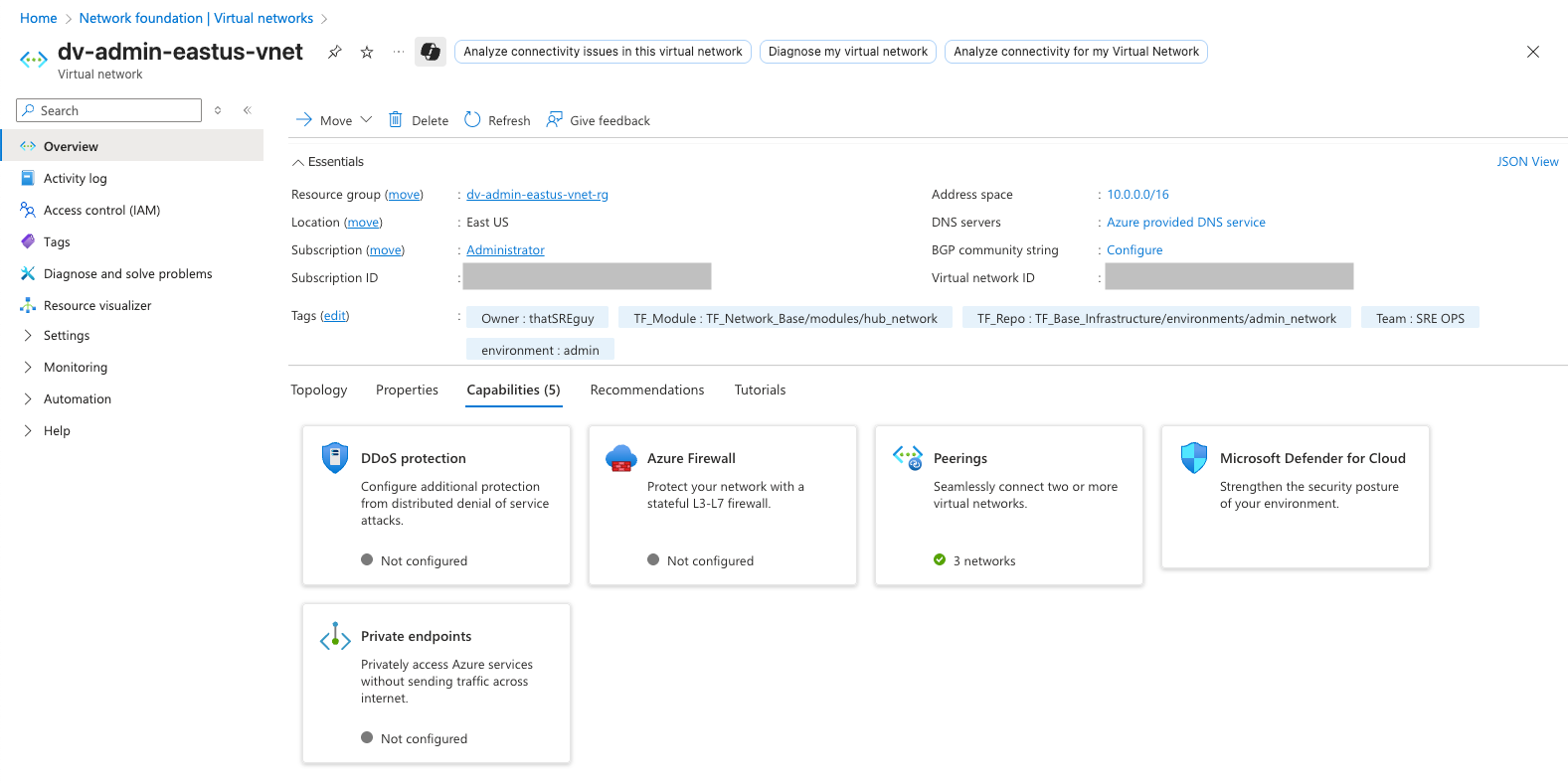Toggle expand/collapse all sidebar groups
1568x784 pixels.
pyautogui.click(x=218, y=110)
